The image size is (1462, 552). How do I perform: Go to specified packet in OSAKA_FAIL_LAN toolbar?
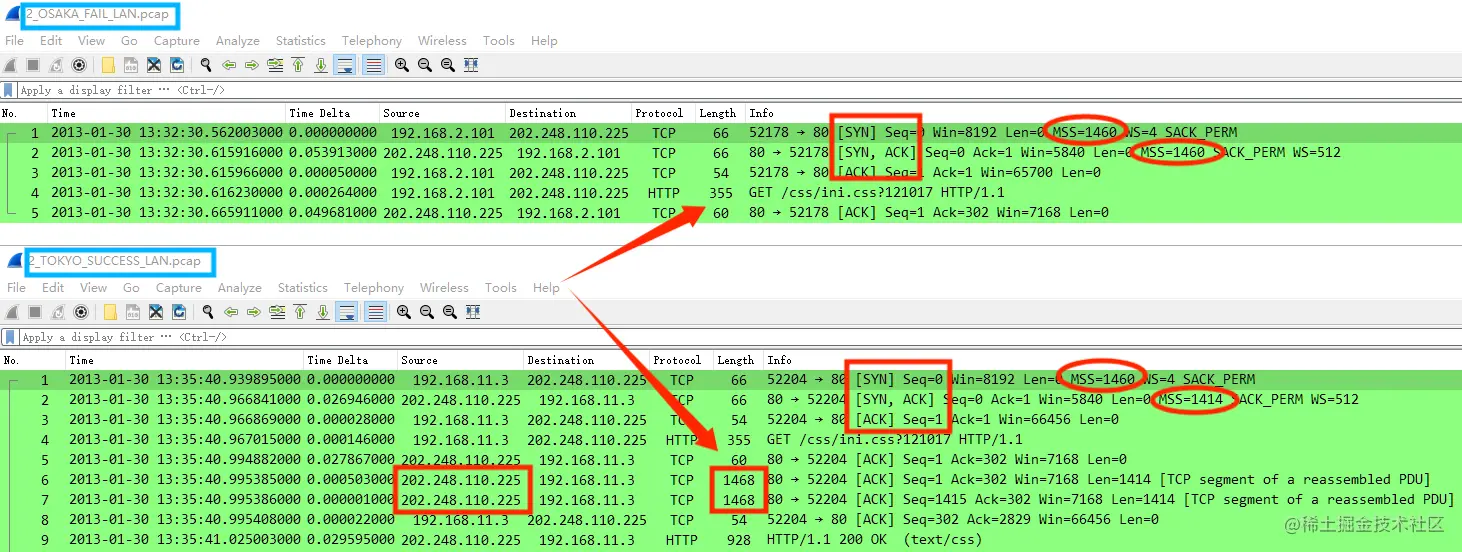click(x=276, y=65)
